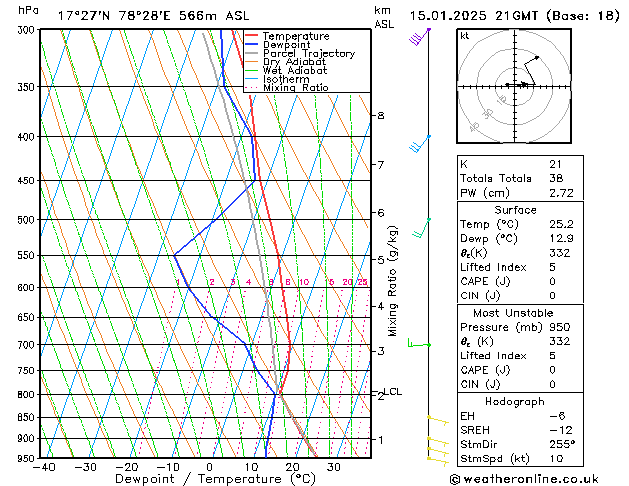Select the Wet Adiabat legend label
Viewport: 629px width, 486px height.
(295, 70)
